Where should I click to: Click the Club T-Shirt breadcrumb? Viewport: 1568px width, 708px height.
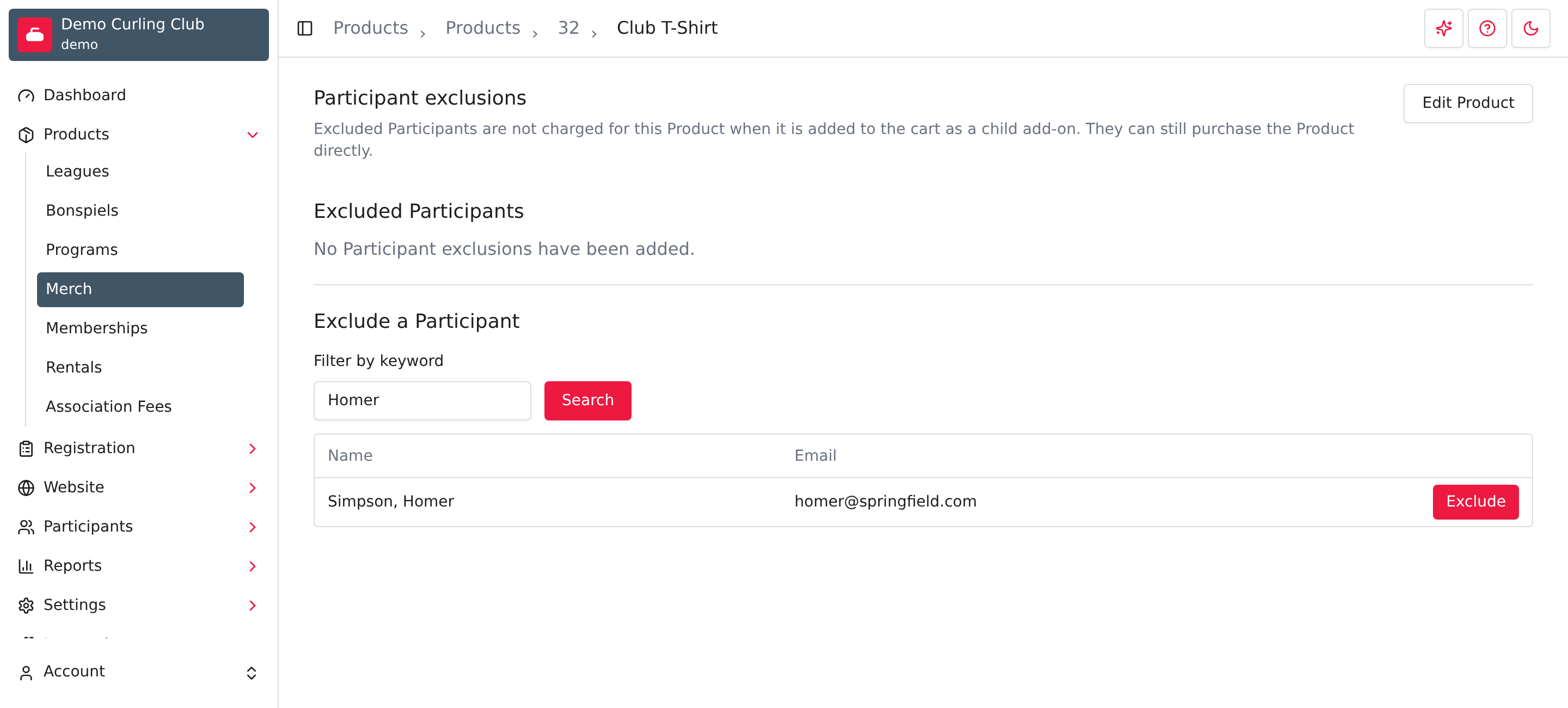point(666,28)
